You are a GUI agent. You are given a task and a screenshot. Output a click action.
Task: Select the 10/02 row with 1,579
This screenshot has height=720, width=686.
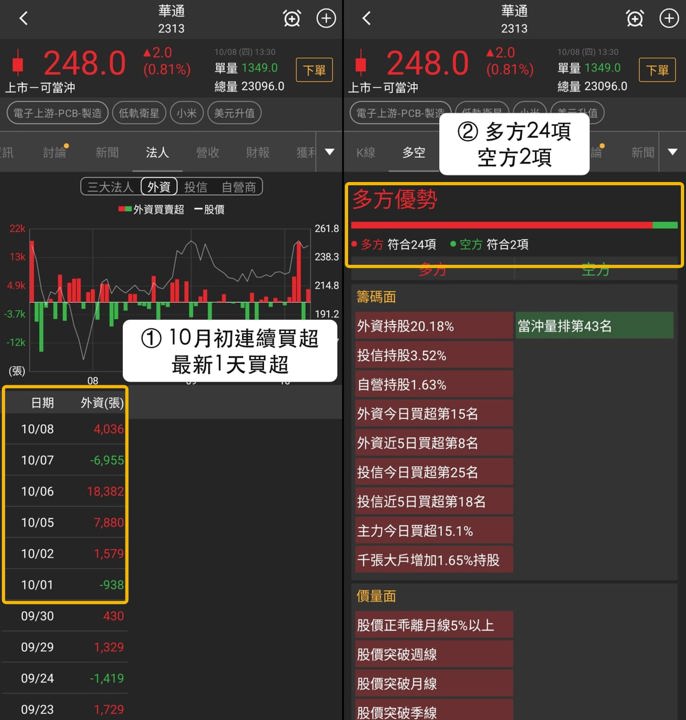(65, 554)
